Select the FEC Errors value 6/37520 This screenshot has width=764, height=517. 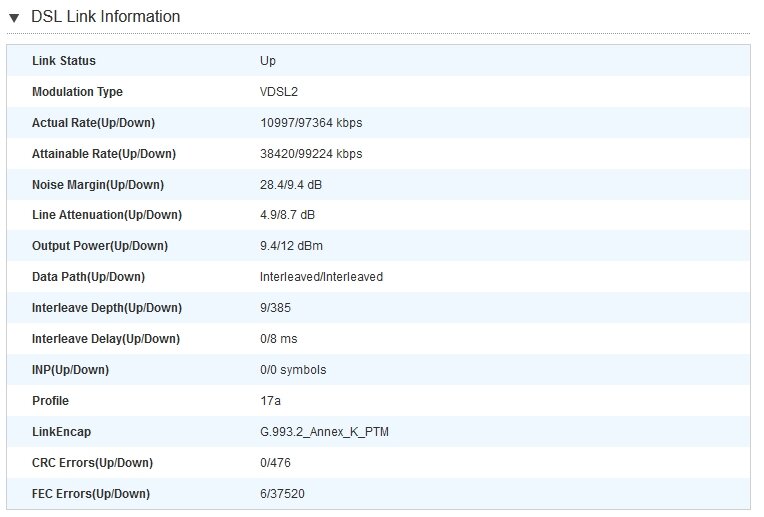(x=283, y=494)
